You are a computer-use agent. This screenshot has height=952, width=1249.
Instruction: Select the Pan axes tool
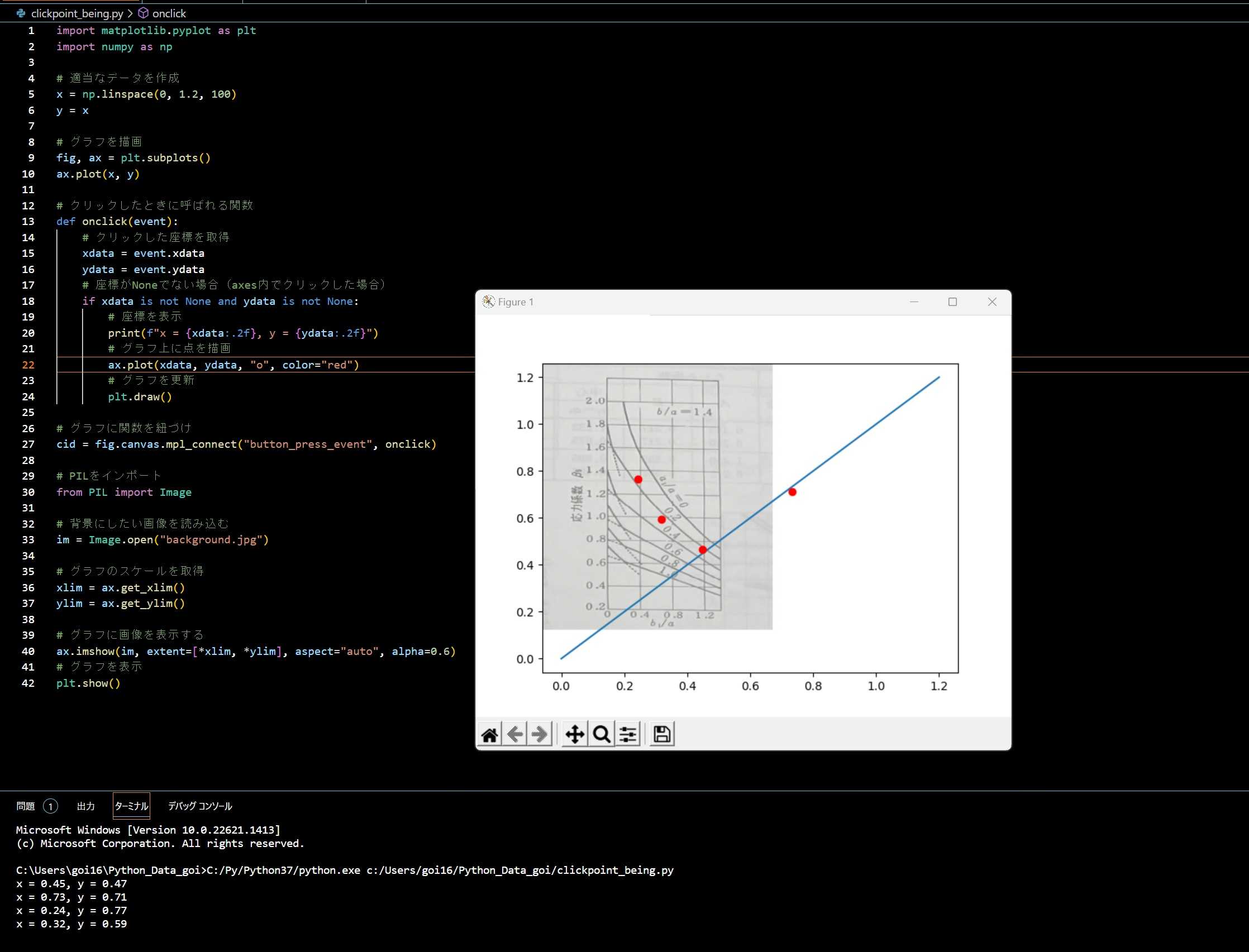pyautogui.click(x=574, y=734)
